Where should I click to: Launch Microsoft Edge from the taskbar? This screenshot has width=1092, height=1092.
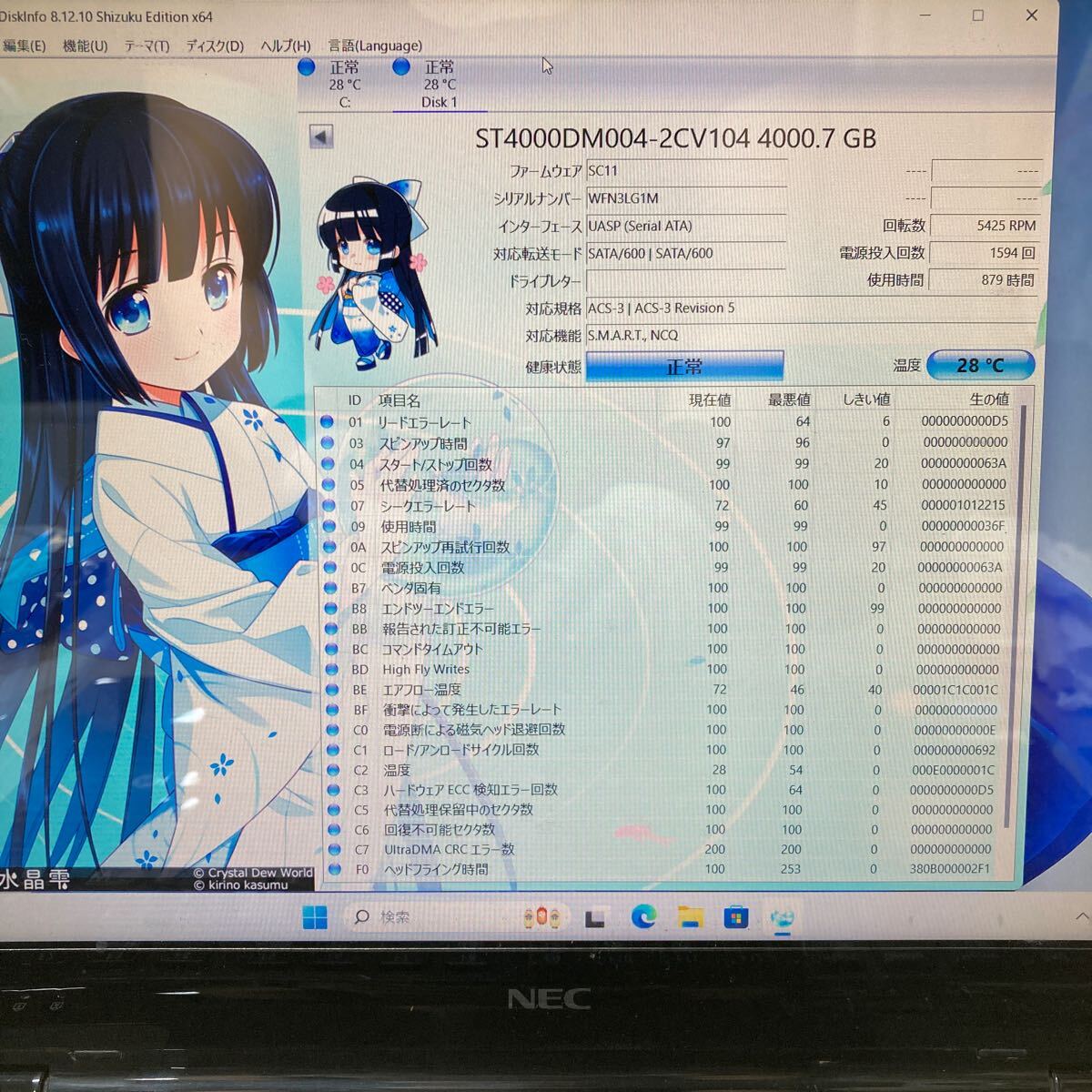(643, 917)
